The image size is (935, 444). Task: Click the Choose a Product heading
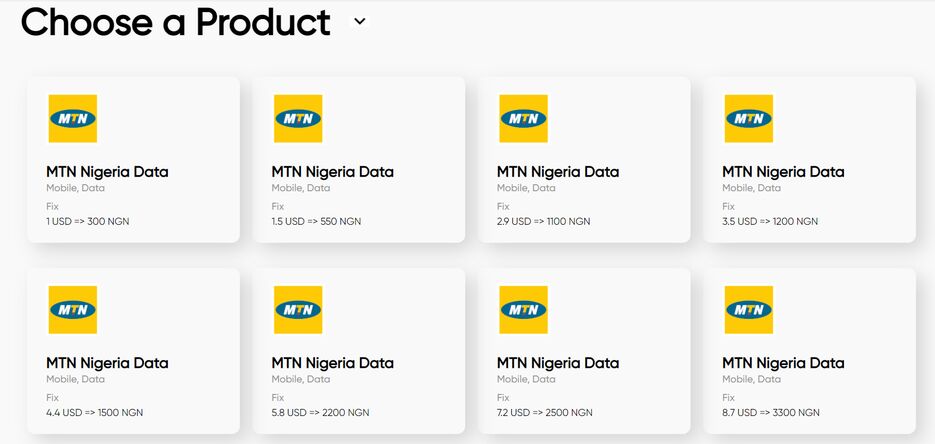[x=175, y=22]
